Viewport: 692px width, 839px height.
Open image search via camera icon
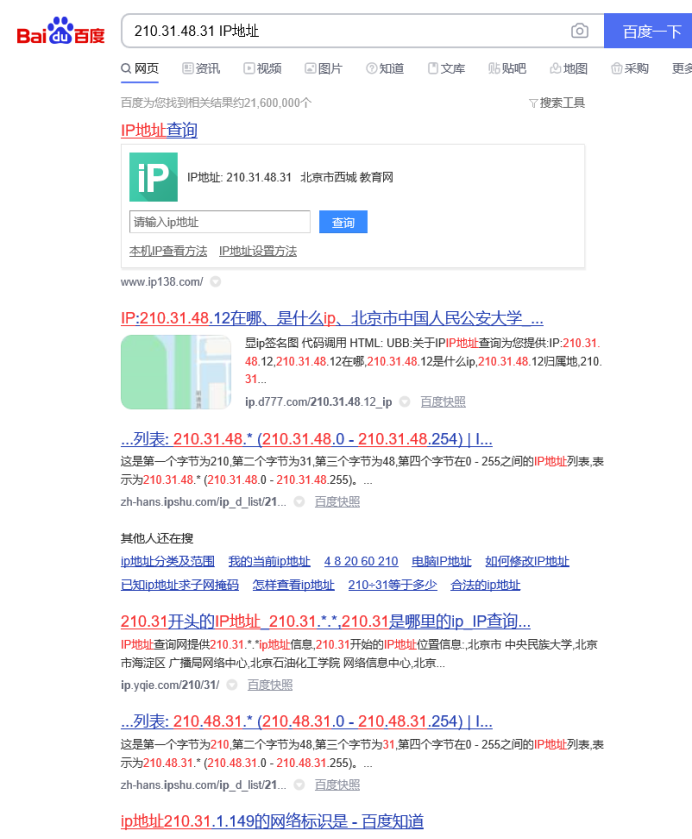tap(579, 30)
